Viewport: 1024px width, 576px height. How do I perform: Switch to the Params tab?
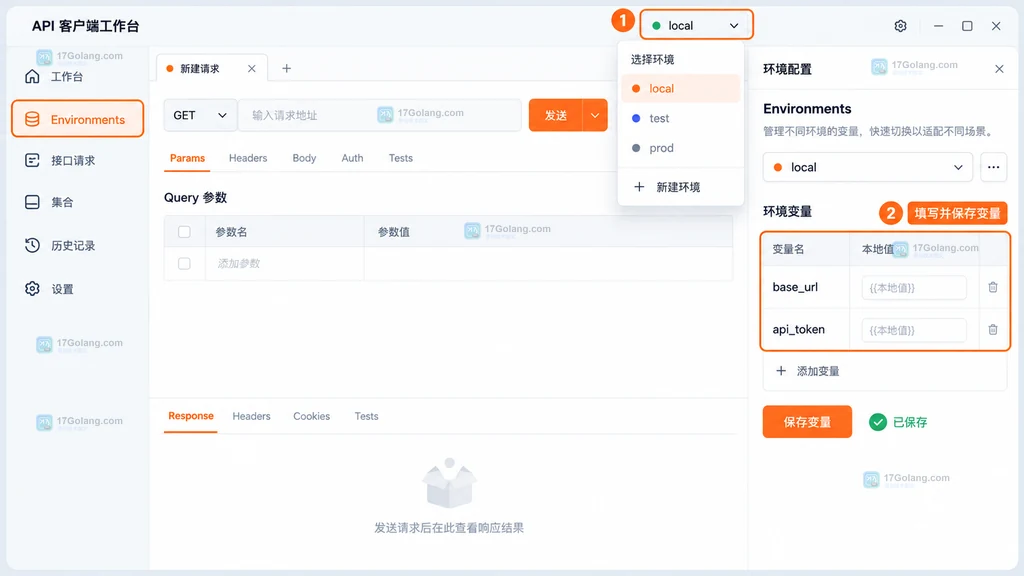(x=187, y=158)
